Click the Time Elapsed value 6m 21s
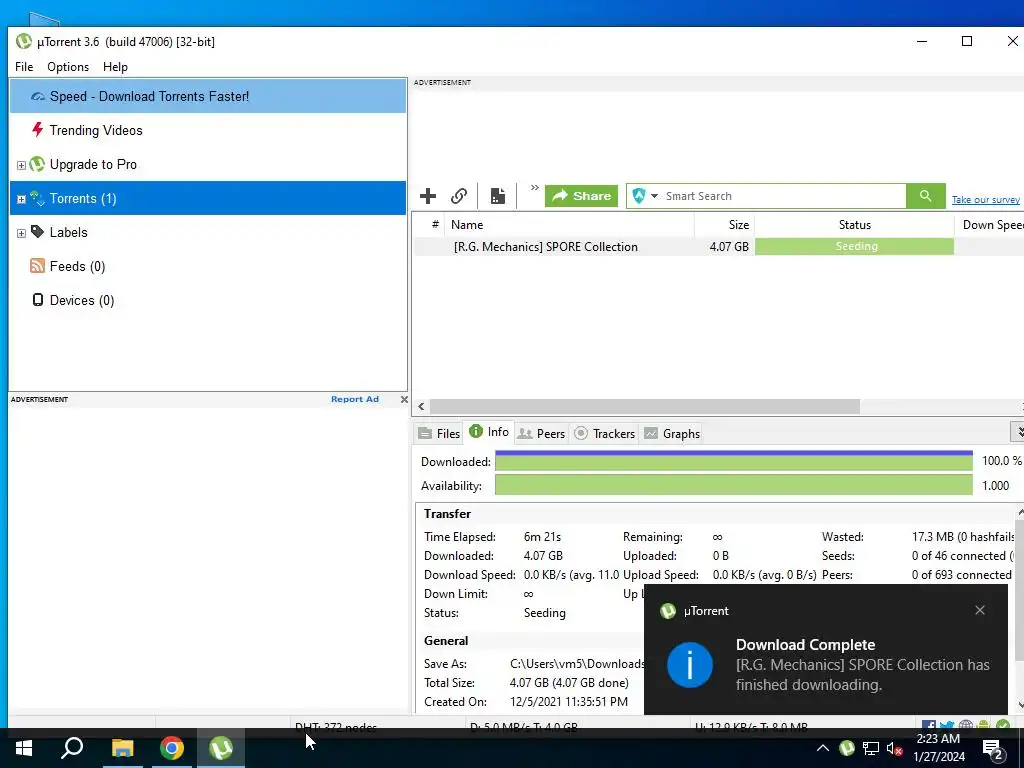The width and height of the screenshot is (1024, 768). 542,537
